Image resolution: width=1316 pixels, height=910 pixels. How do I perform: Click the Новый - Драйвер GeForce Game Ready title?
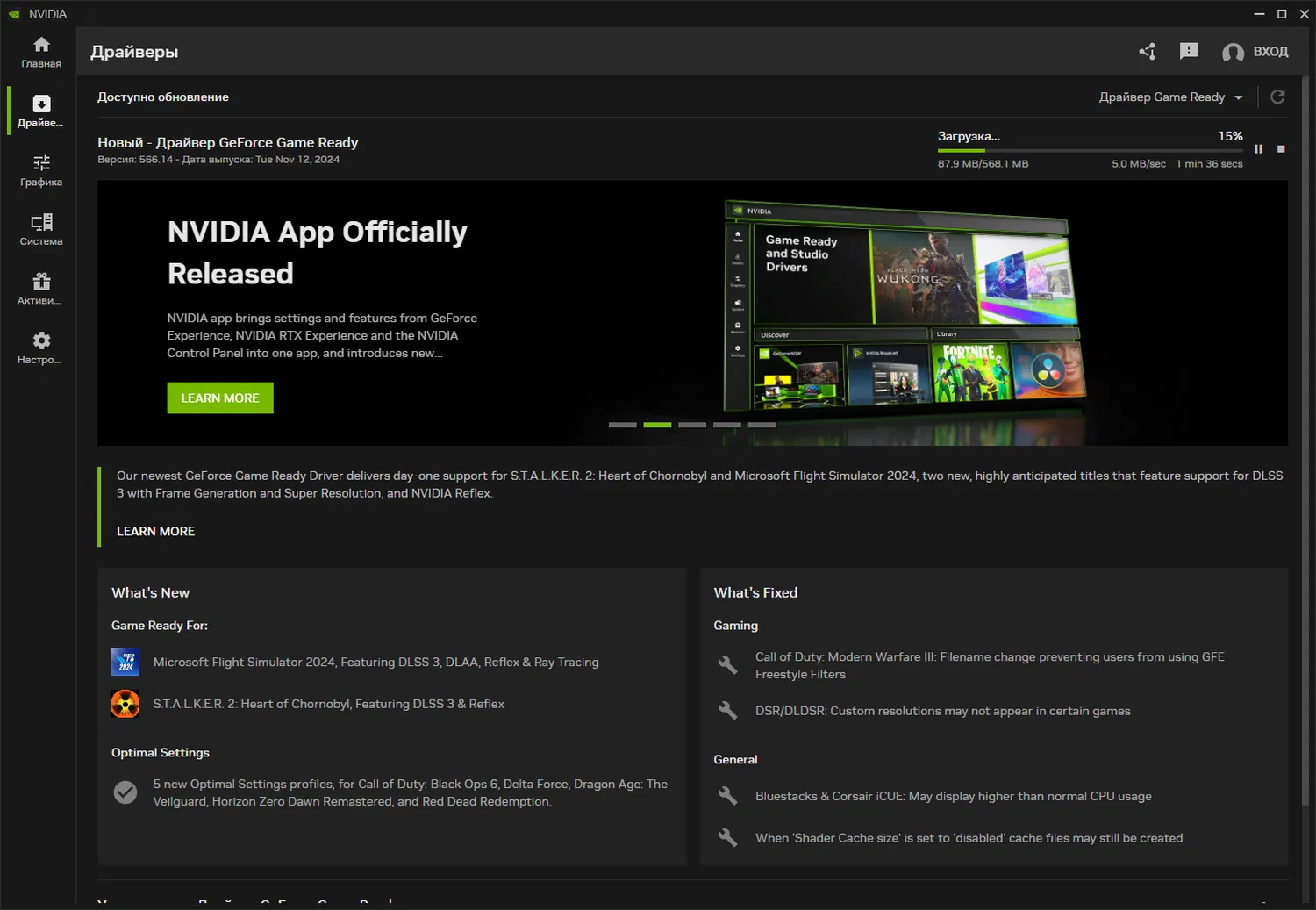(228, 142)
